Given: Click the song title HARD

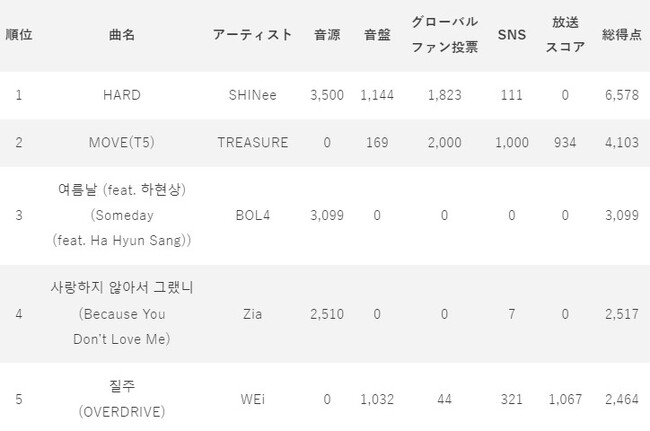Looking at the screenshot, I should click(121, 95).
